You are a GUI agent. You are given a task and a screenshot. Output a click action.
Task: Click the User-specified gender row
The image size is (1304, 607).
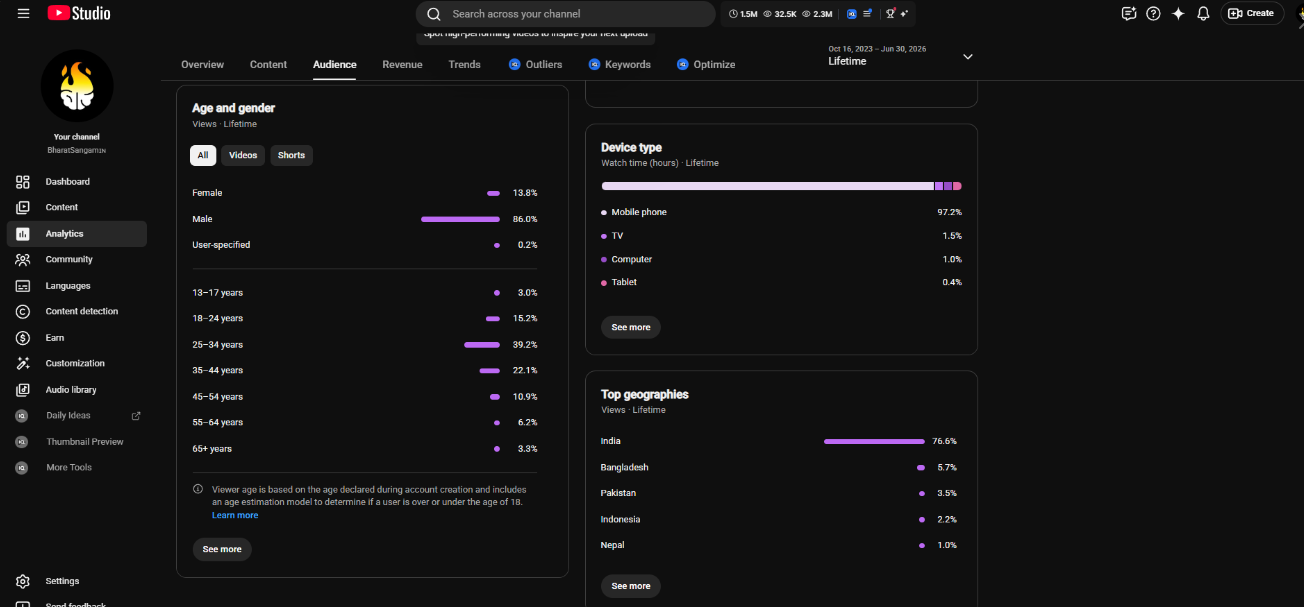(365, 245)
